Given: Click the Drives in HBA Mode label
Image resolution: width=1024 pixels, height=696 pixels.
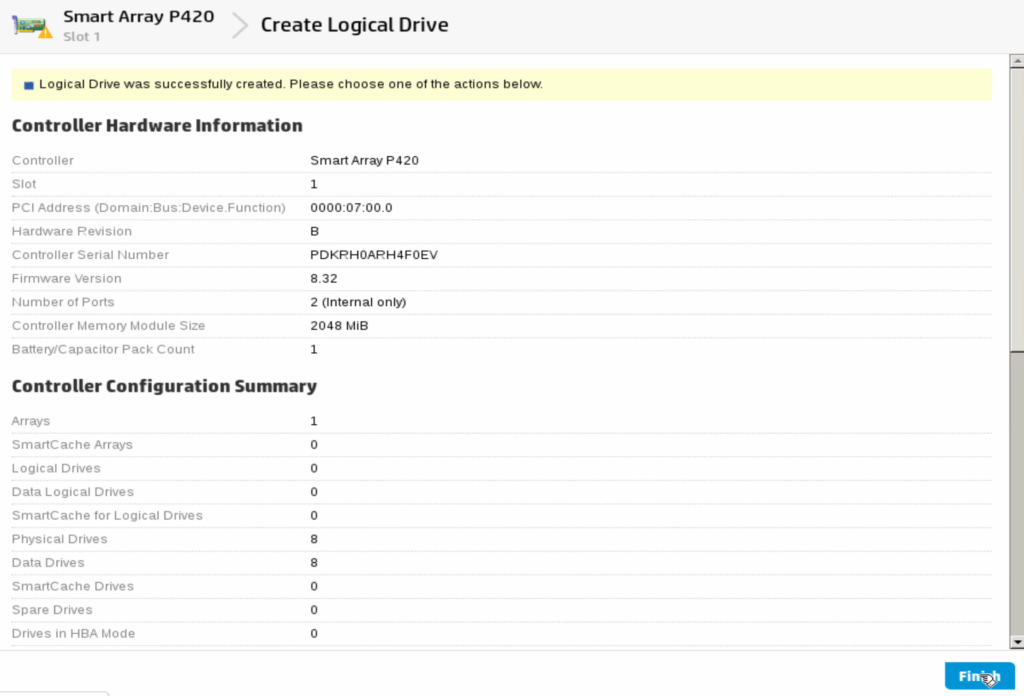Looking at the screenshot, I should point(73,633).
